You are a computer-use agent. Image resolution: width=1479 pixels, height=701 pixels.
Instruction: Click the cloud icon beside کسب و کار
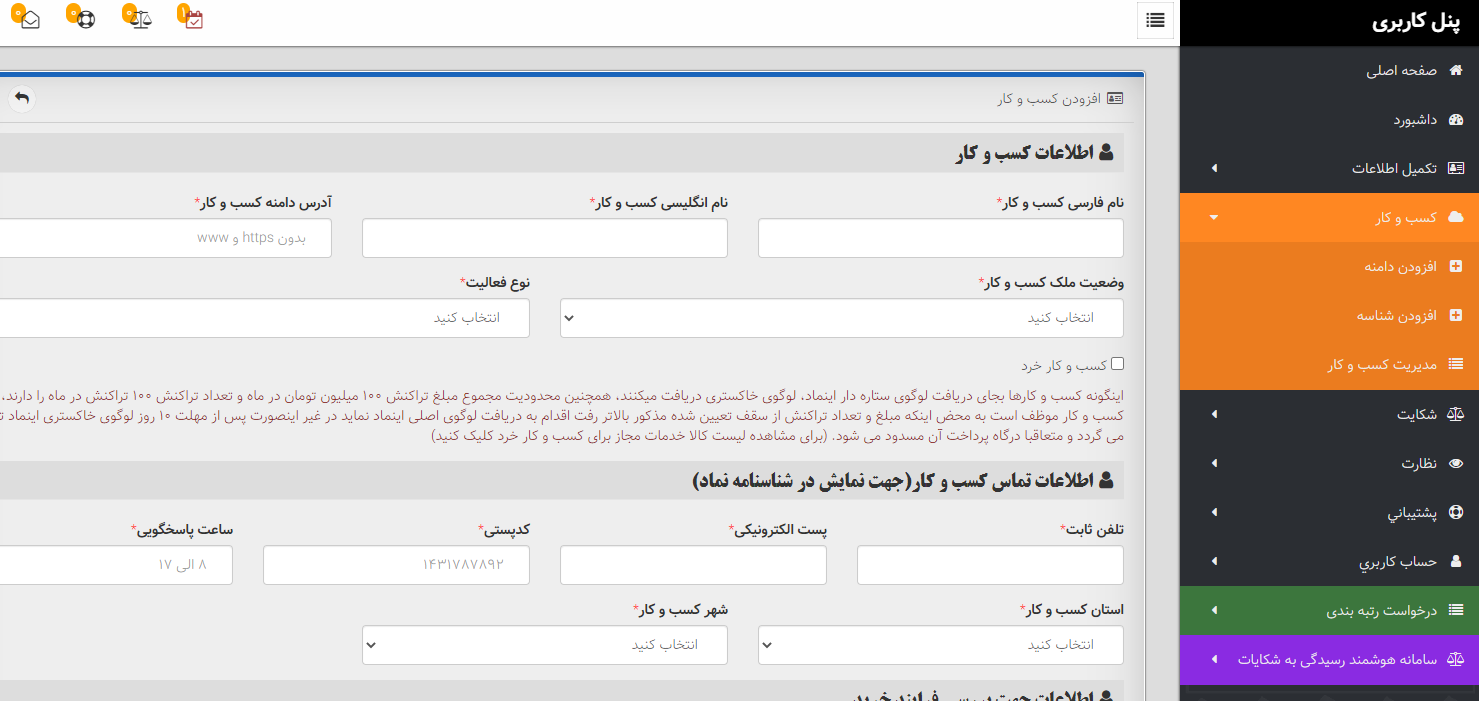(1455, 217)
